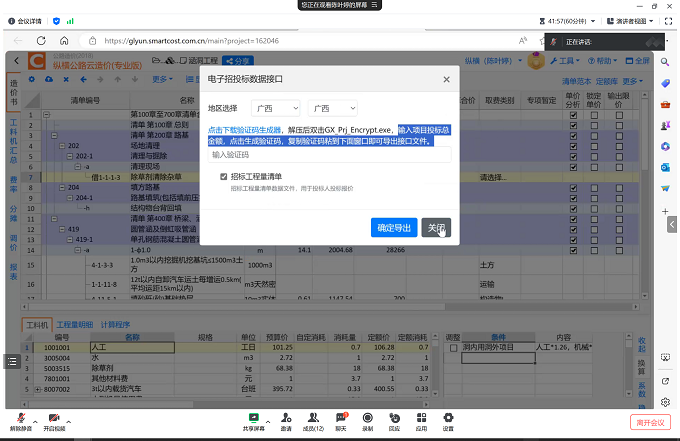
Task: Switch to the 工程量明细 tab
Action: tap(74, 325)
